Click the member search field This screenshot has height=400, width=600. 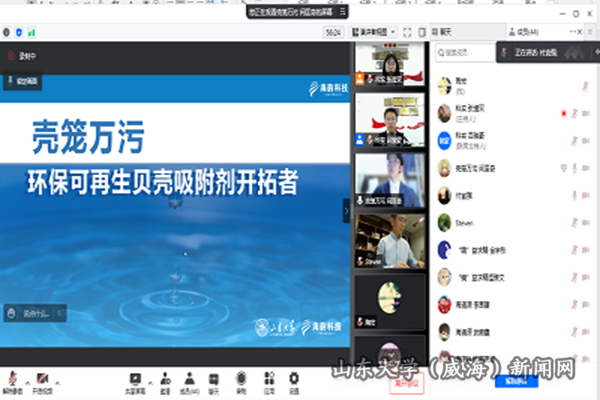(x=465, y=52)
